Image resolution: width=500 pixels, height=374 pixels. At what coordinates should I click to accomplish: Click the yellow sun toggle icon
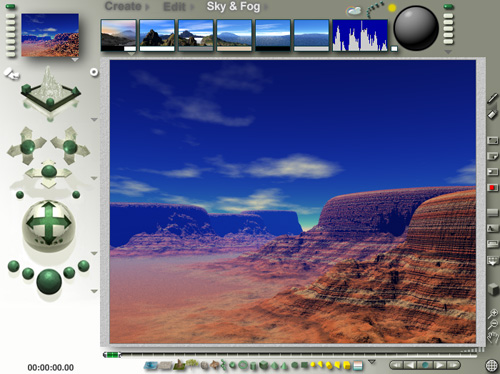tap(392, 8)
